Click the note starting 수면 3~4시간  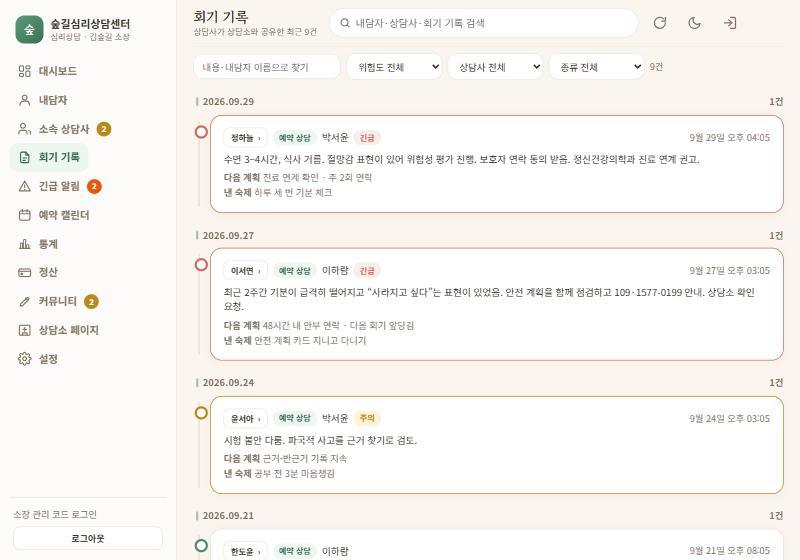[x=462, y=160]
